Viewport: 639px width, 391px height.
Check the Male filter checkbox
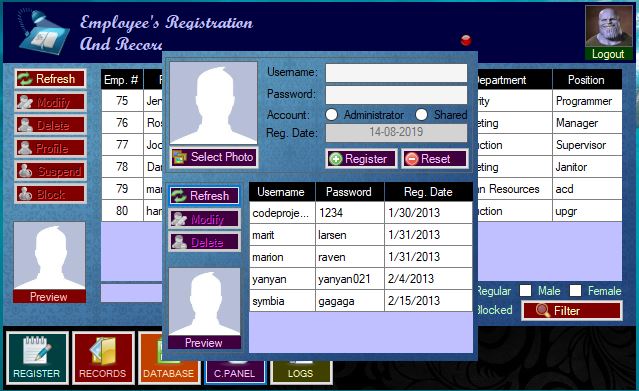click(x=525, y=291)
